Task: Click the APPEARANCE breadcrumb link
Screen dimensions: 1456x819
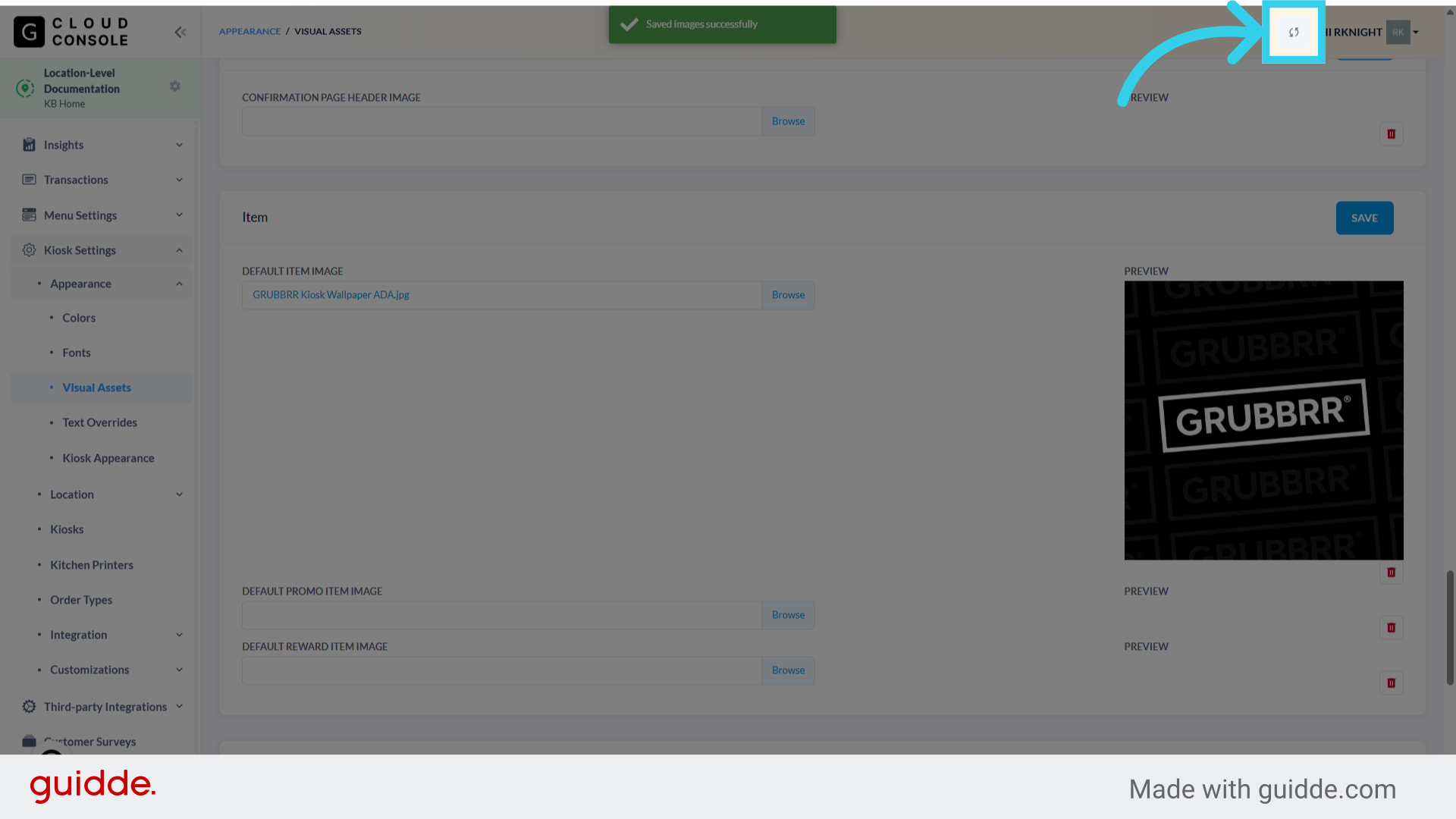Action: click(x=249, y=32)
